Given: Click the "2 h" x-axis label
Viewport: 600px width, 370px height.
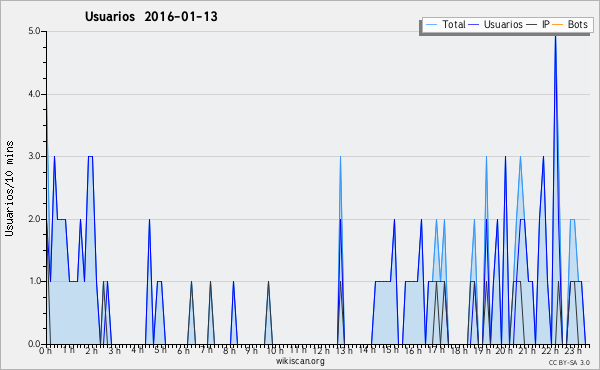Looking at the screenshot, I should 92,350.
